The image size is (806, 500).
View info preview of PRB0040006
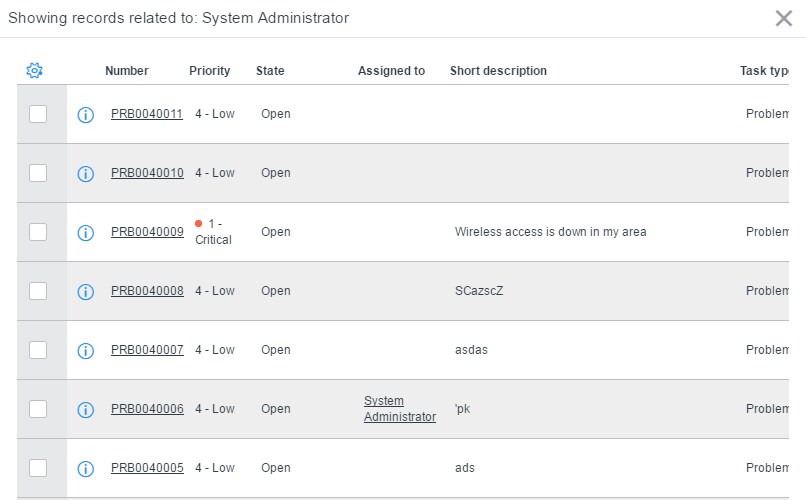click(85, 410)
